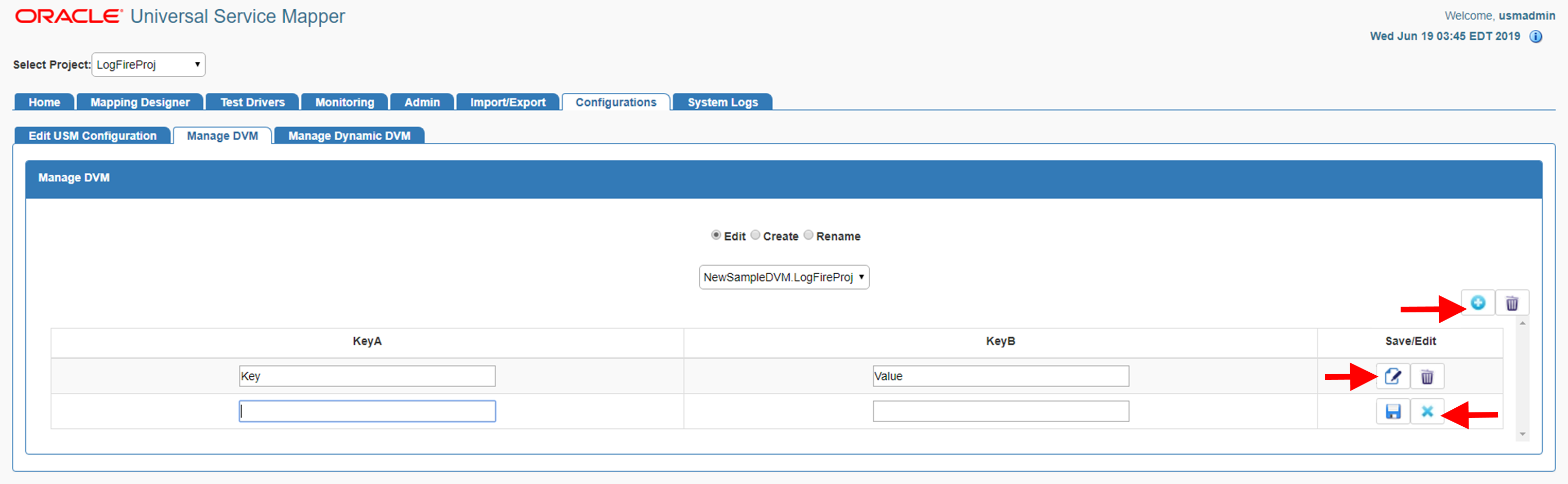The image size is (1568, 484).
Task: Click the Oracle logo
Action: click(x=69, y=16)
